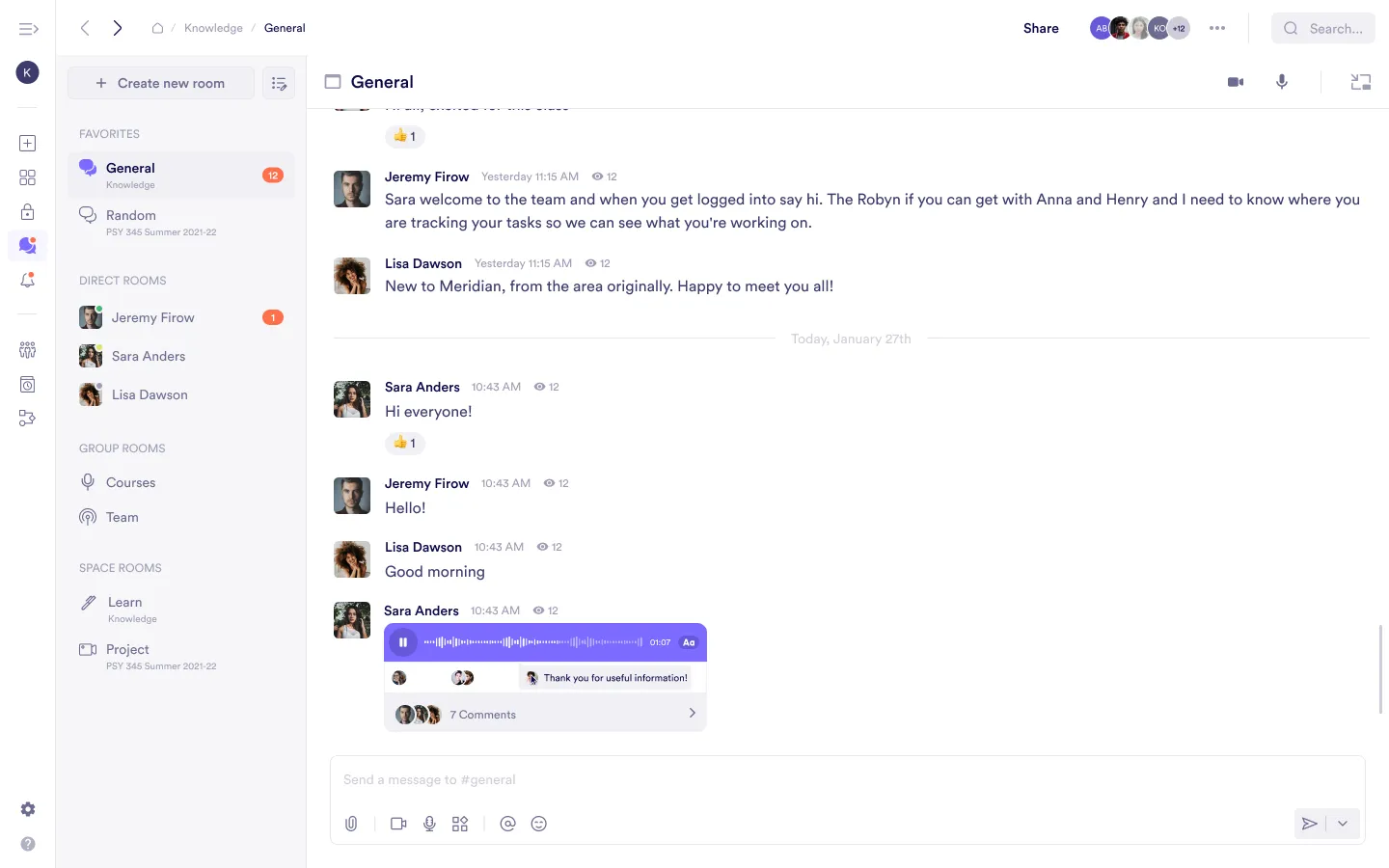This screenshot has width=1389, height=868.
Task: Open the more options ellipsis menu
Action: [x=1217, y=28]
